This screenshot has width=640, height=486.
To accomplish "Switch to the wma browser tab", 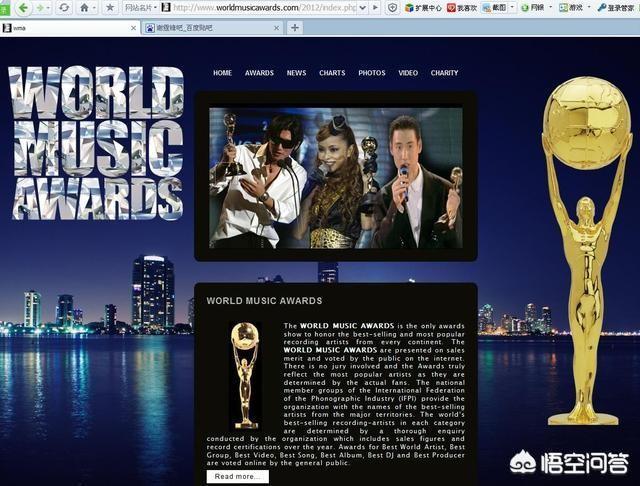I will pos(69,28).
